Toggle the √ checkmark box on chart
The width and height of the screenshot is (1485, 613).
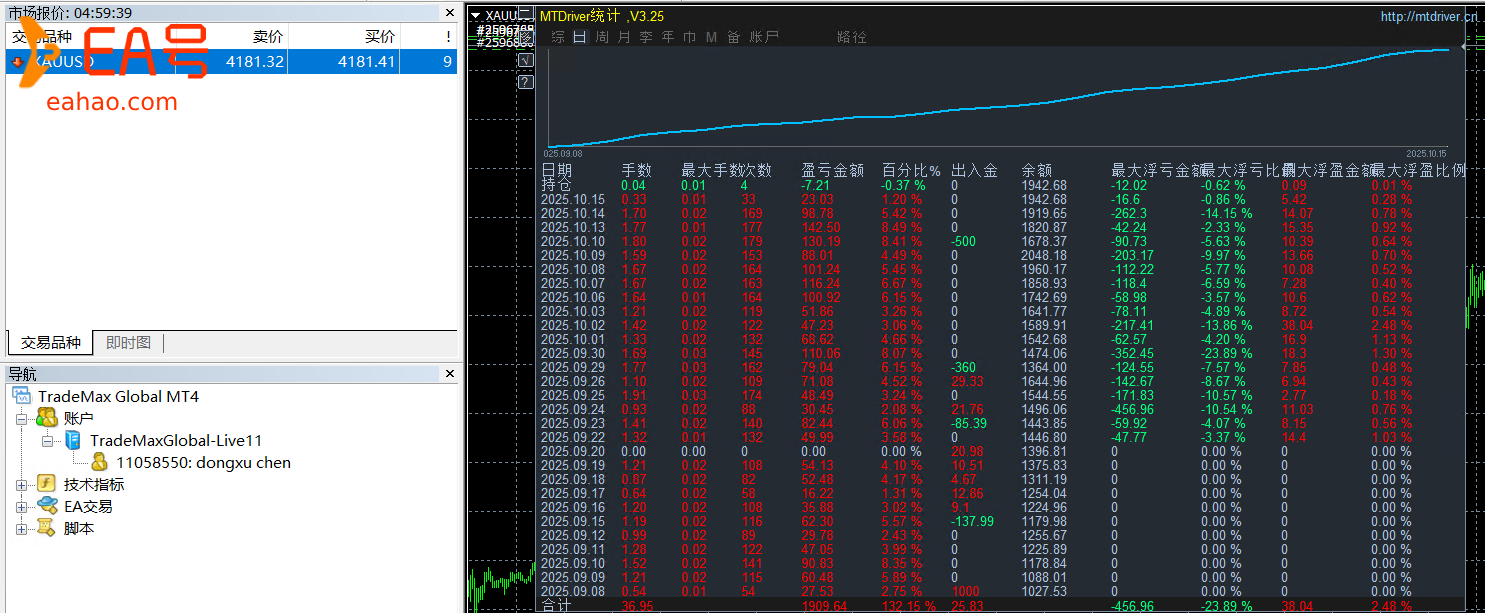coord(525,61)
